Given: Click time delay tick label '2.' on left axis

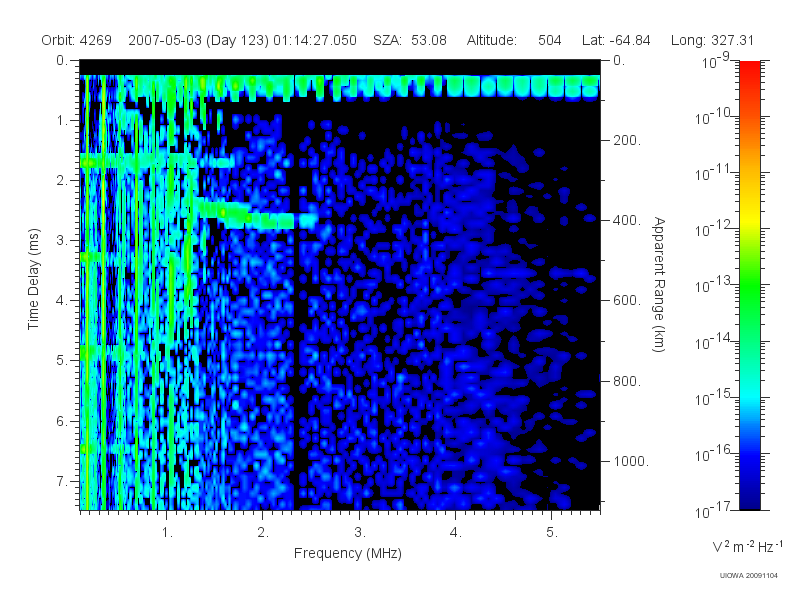Looking at the screenshot, I should (x=62, y=181).
